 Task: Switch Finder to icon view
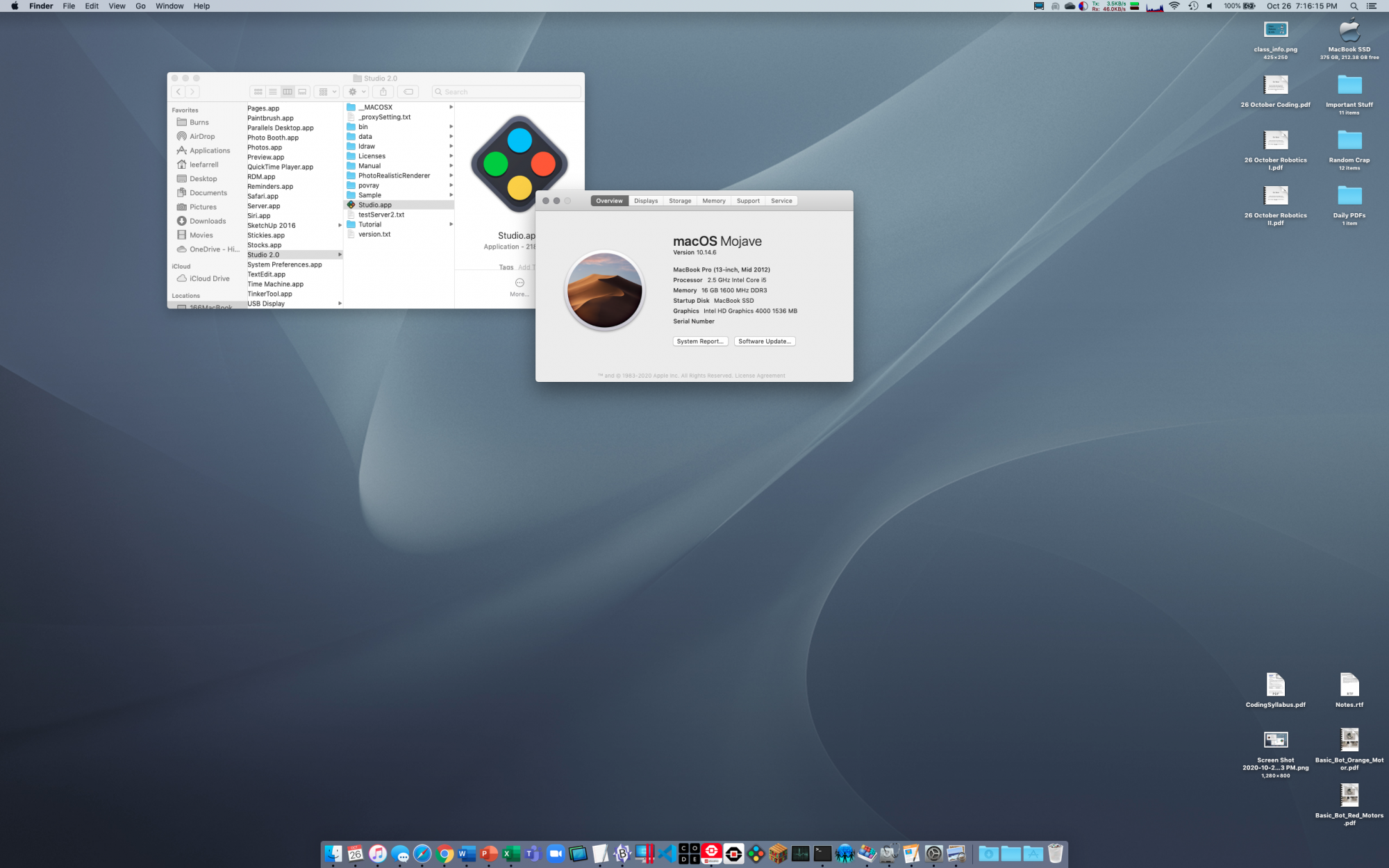258,92
